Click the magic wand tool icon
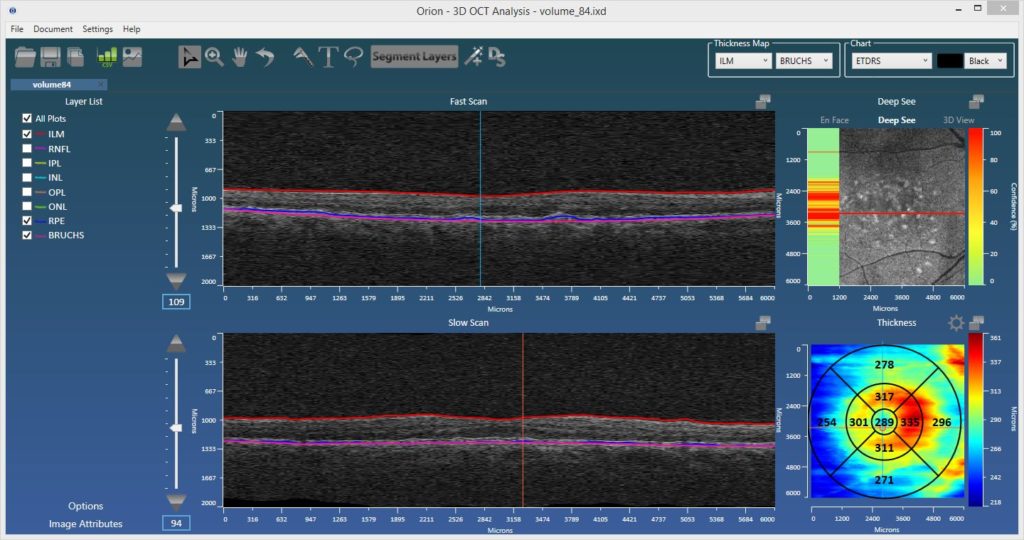This screenshot has width=1024, height=540. pyautogui.click(x=473, y=57)
